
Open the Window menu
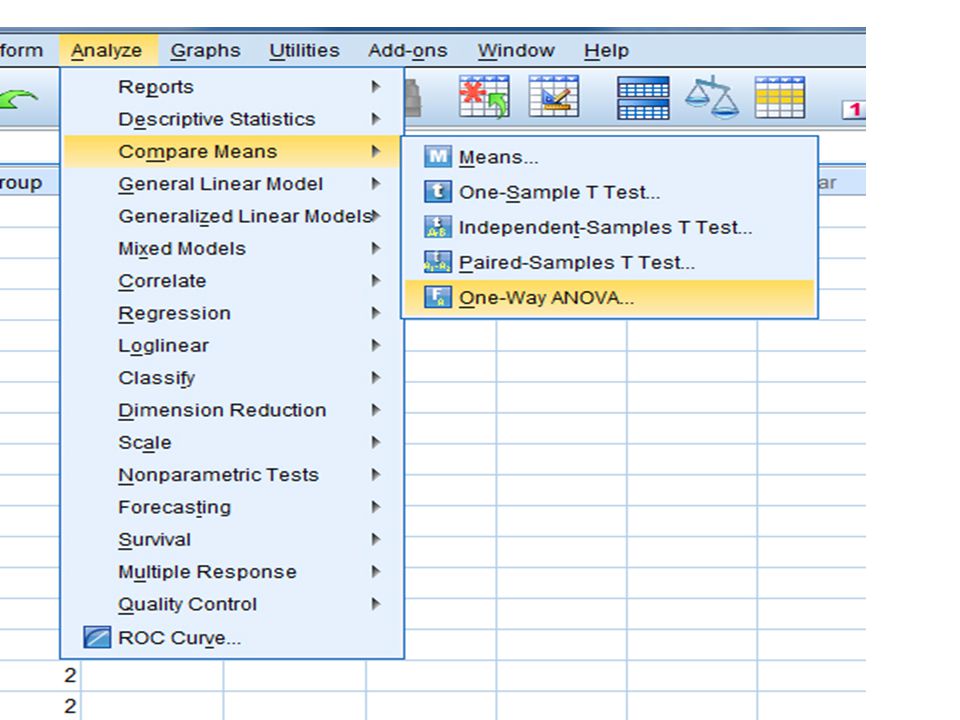[x=516, y=50]
